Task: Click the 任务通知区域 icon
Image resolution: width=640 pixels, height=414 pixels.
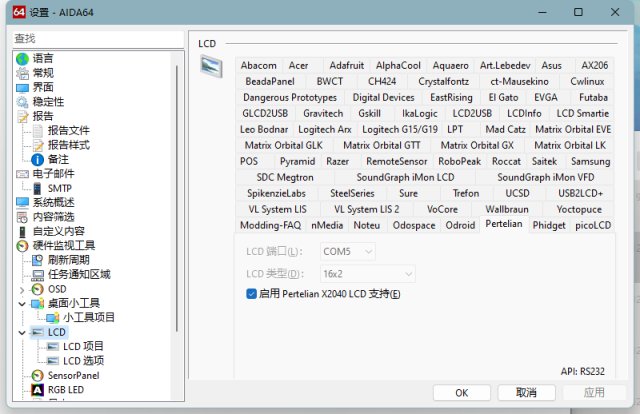Action: point(38,275)
